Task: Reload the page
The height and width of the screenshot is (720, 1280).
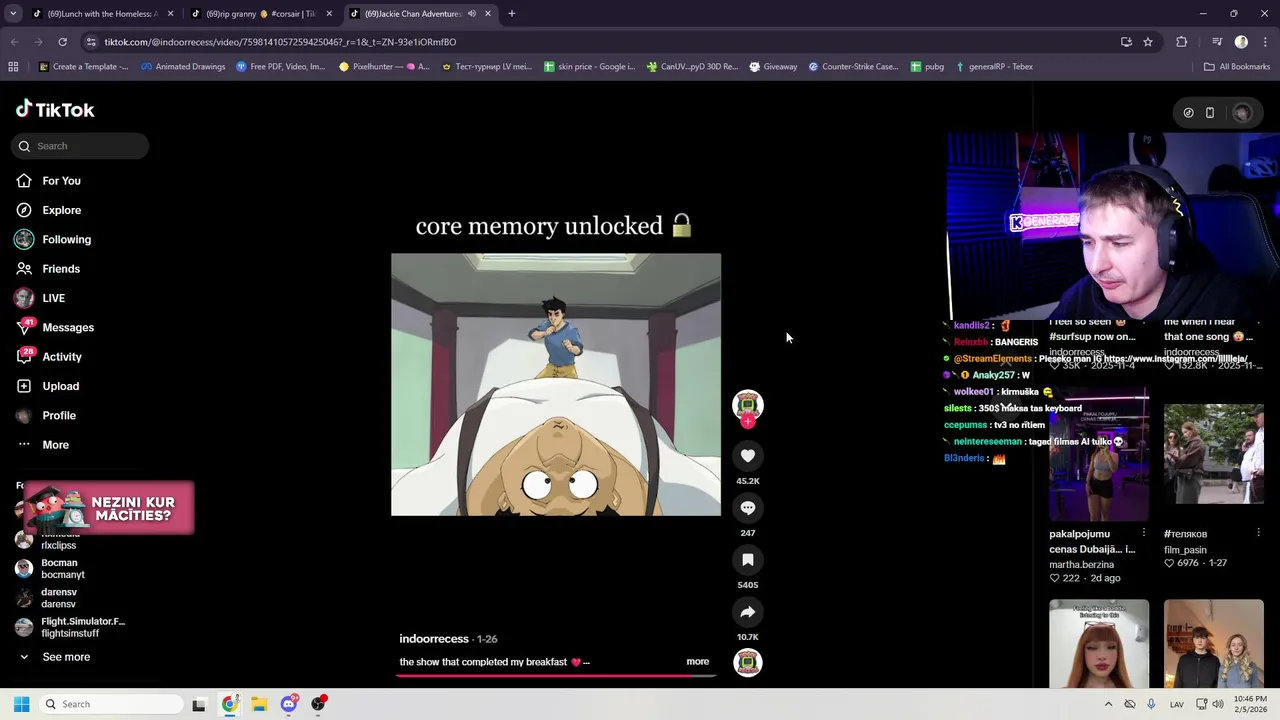Action: pos(62,42)
